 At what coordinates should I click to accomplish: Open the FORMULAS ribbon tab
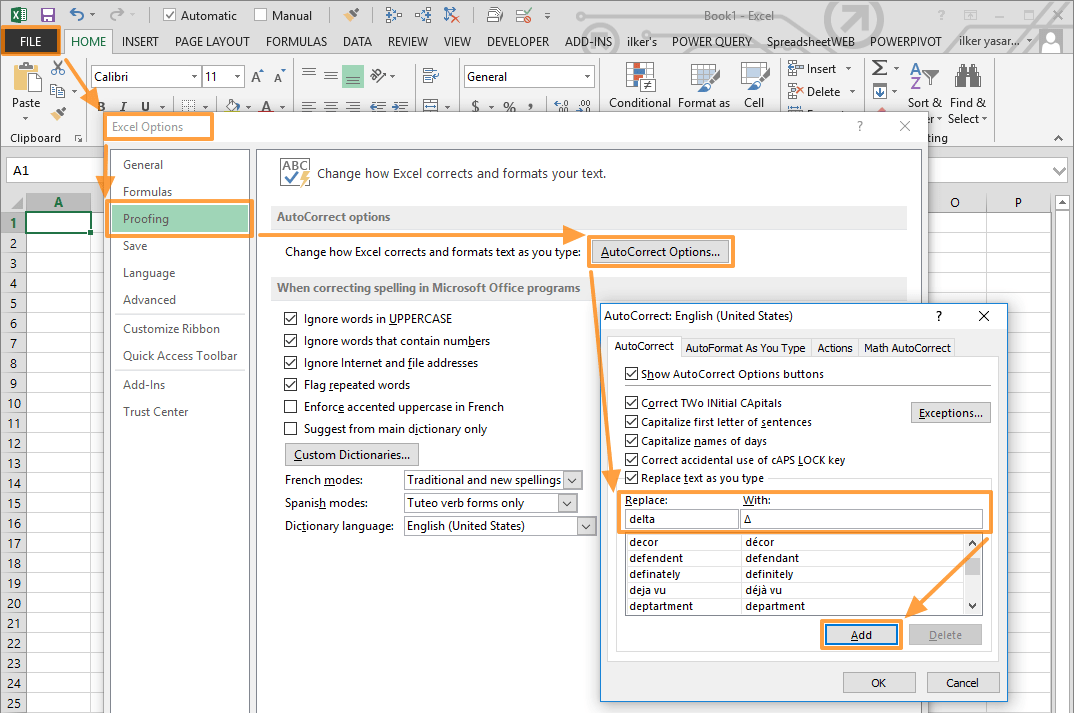[x=296, y=41]
